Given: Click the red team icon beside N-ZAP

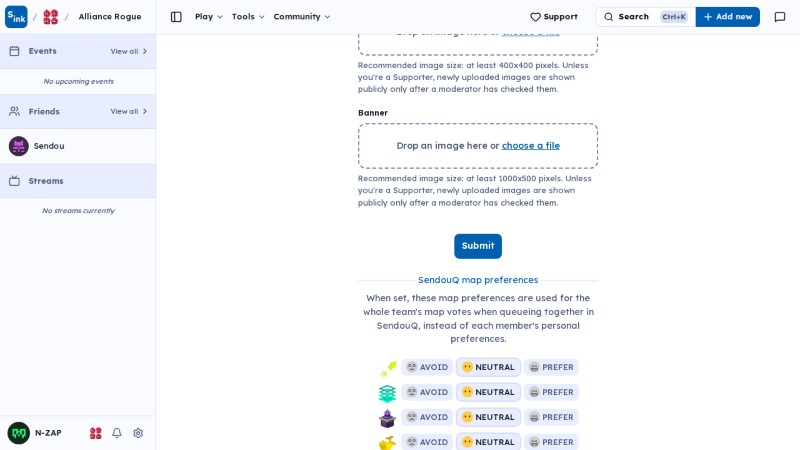Looking at the screenshot, I should (x=95, y=433).
